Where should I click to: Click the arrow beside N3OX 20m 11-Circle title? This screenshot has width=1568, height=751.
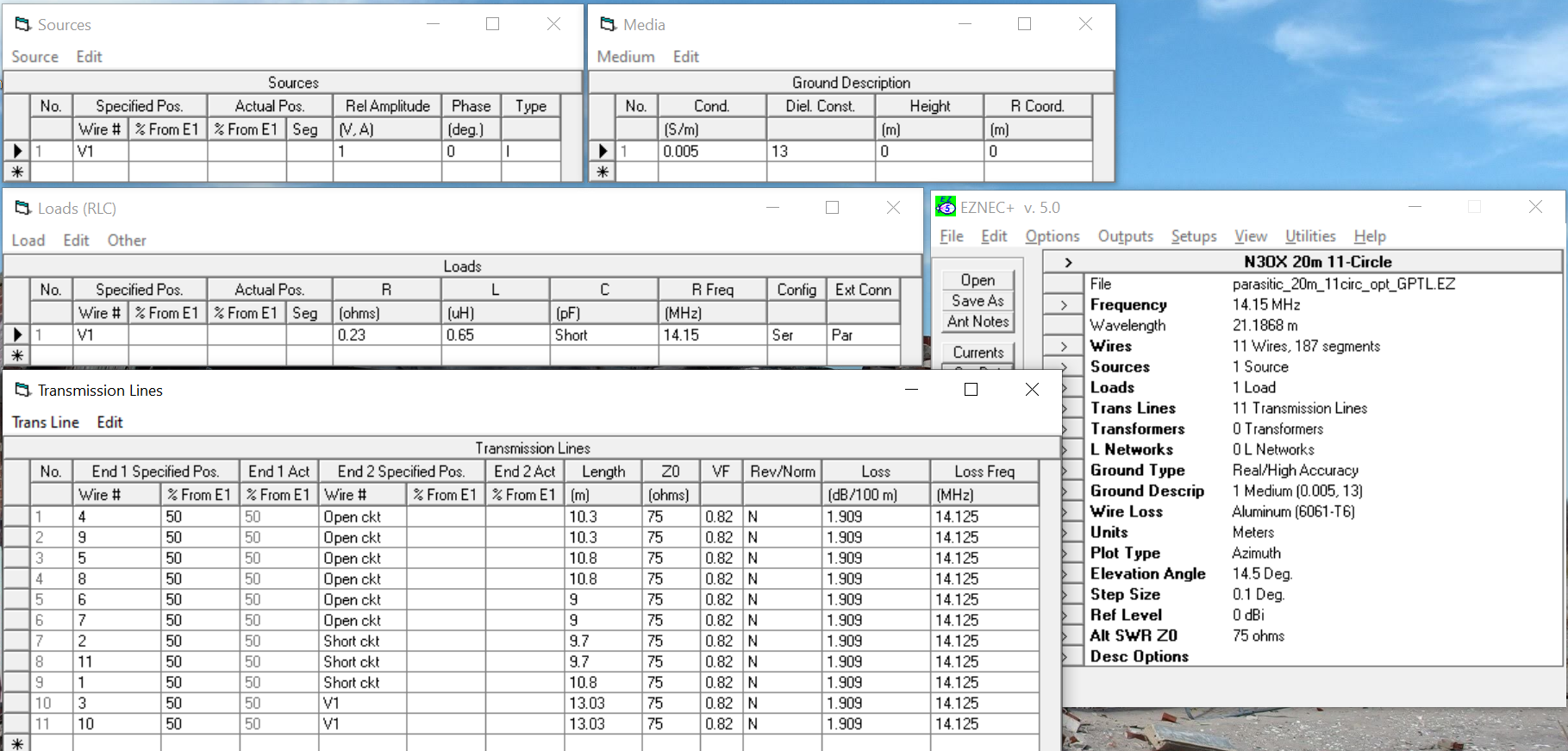point(1068,262)
